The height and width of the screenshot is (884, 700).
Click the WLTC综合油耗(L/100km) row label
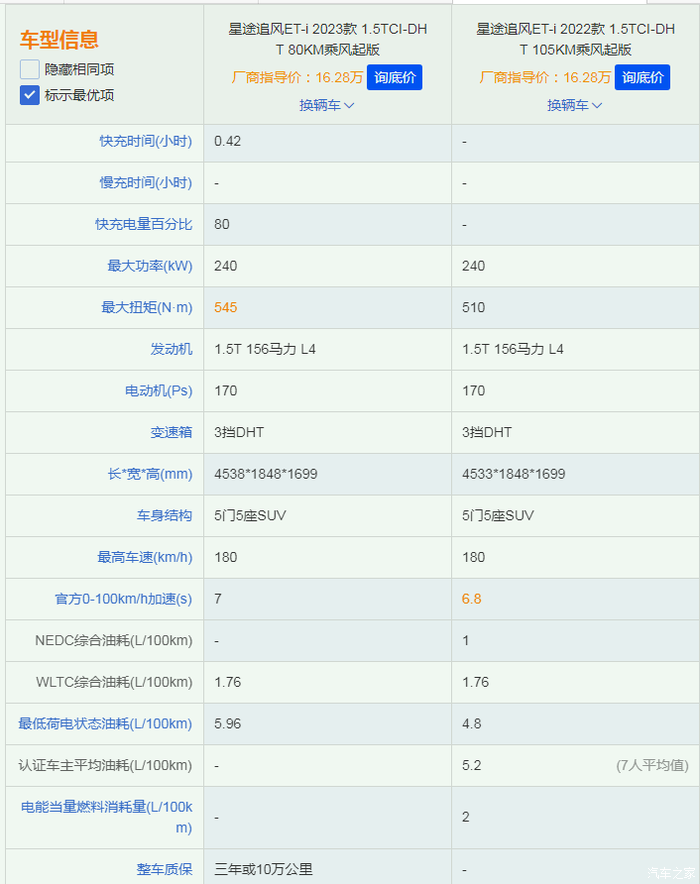[x=114, y=682]
